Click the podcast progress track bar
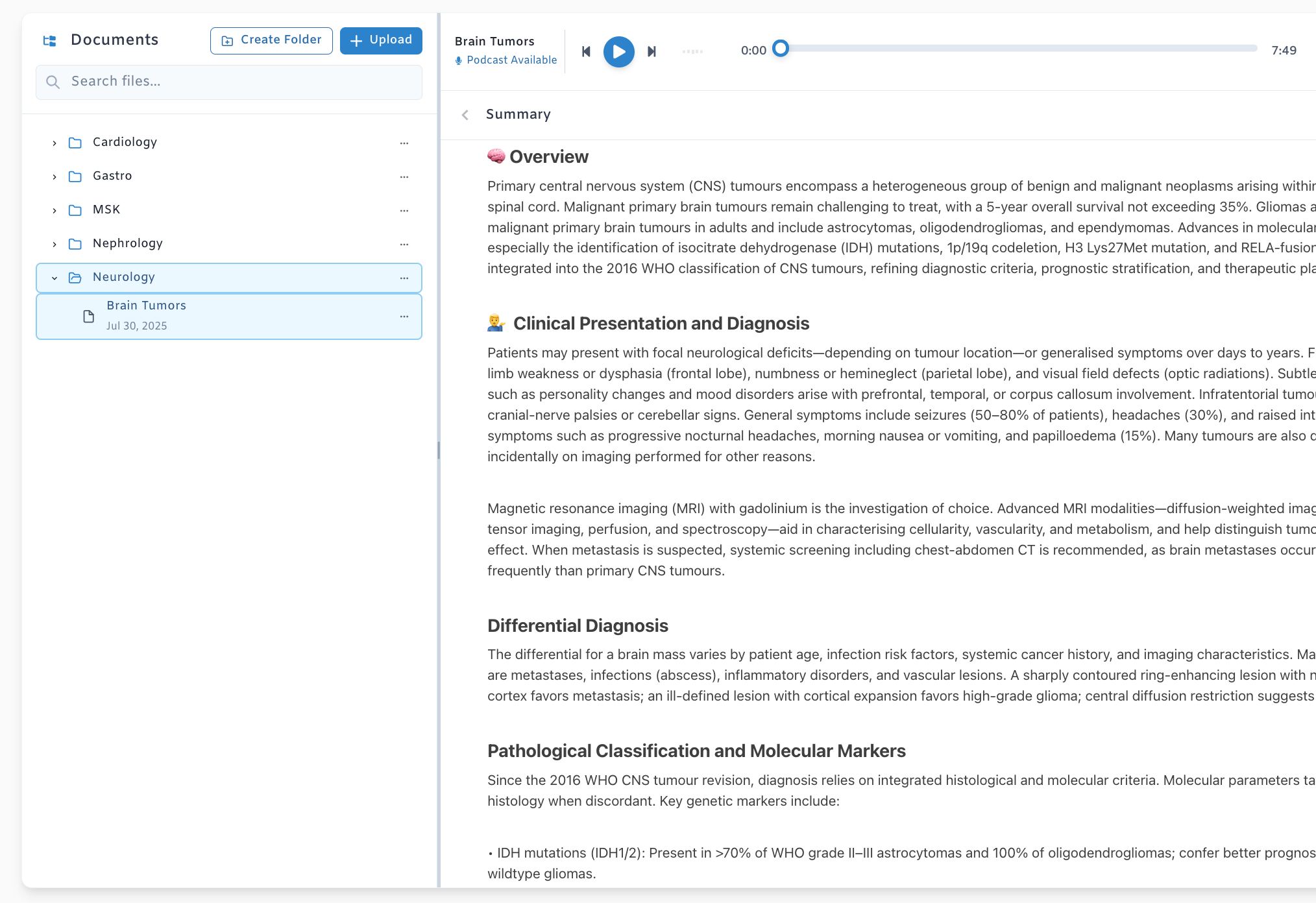Screen dimensions: 1316x903 coord(1019,49)
